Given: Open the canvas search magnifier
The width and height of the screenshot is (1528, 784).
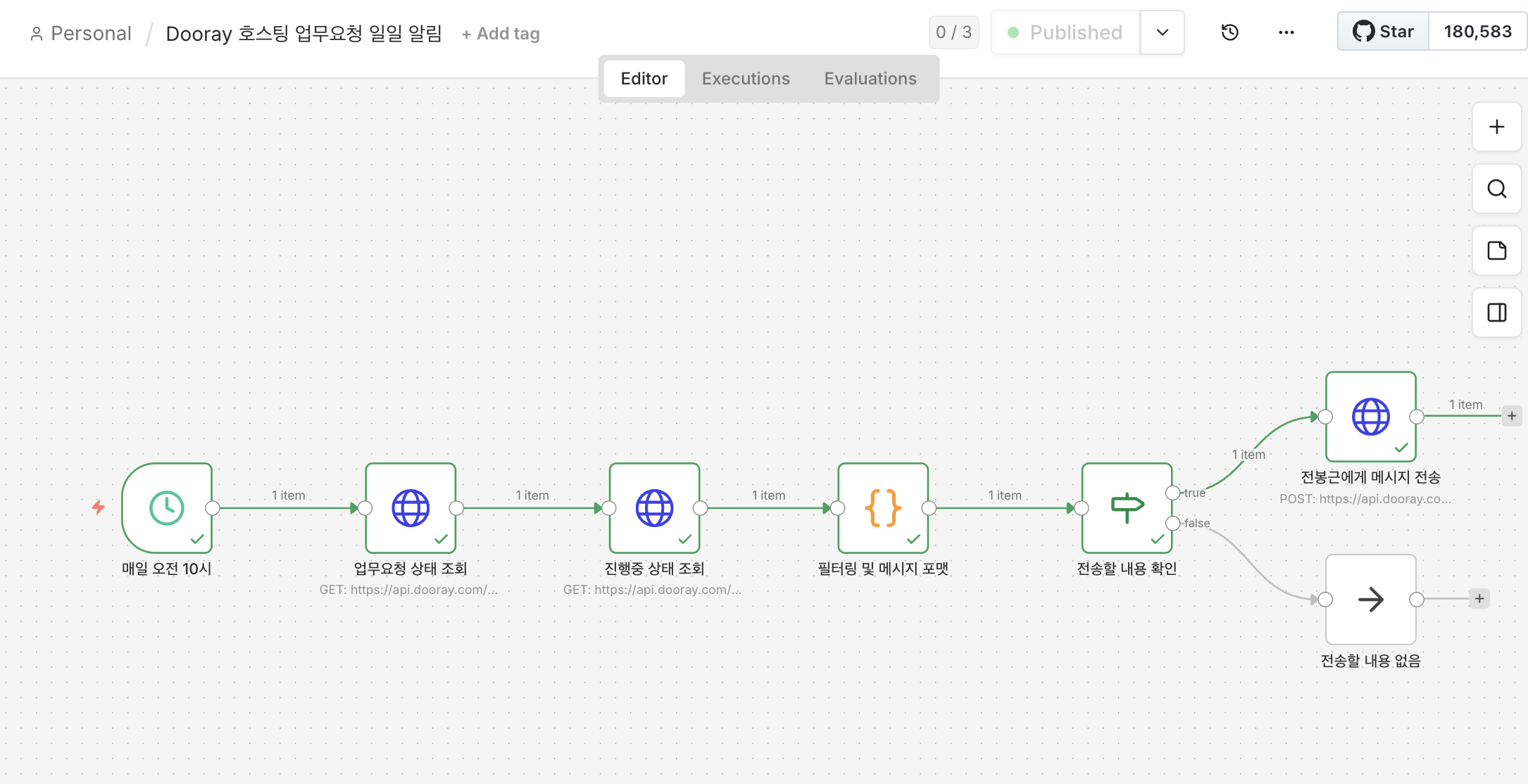Looking at the screenshot, I should tap(1496, 189).
